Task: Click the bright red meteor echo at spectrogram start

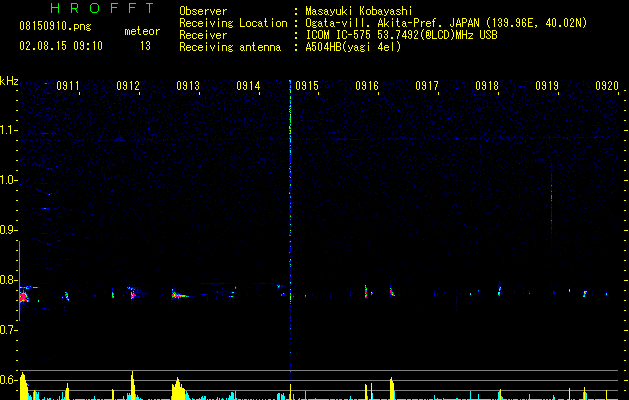Action: tap(23, 297)
